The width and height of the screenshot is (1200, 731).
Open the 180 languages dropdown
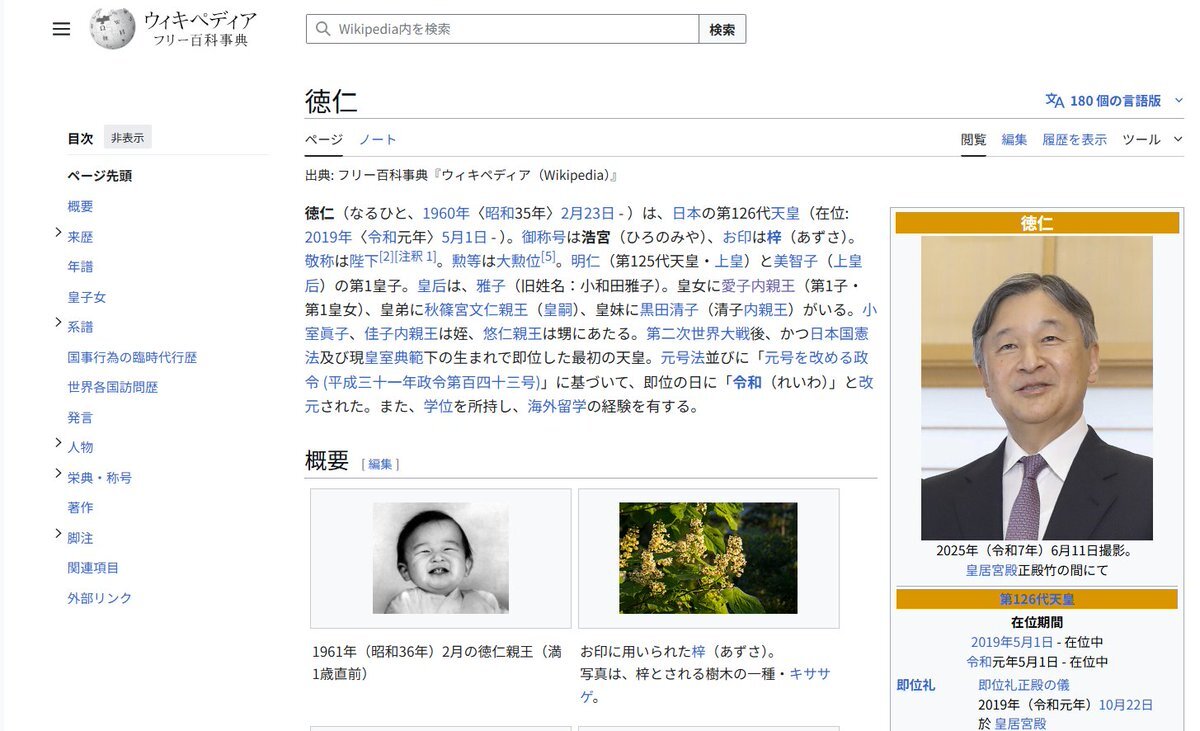1115,100
